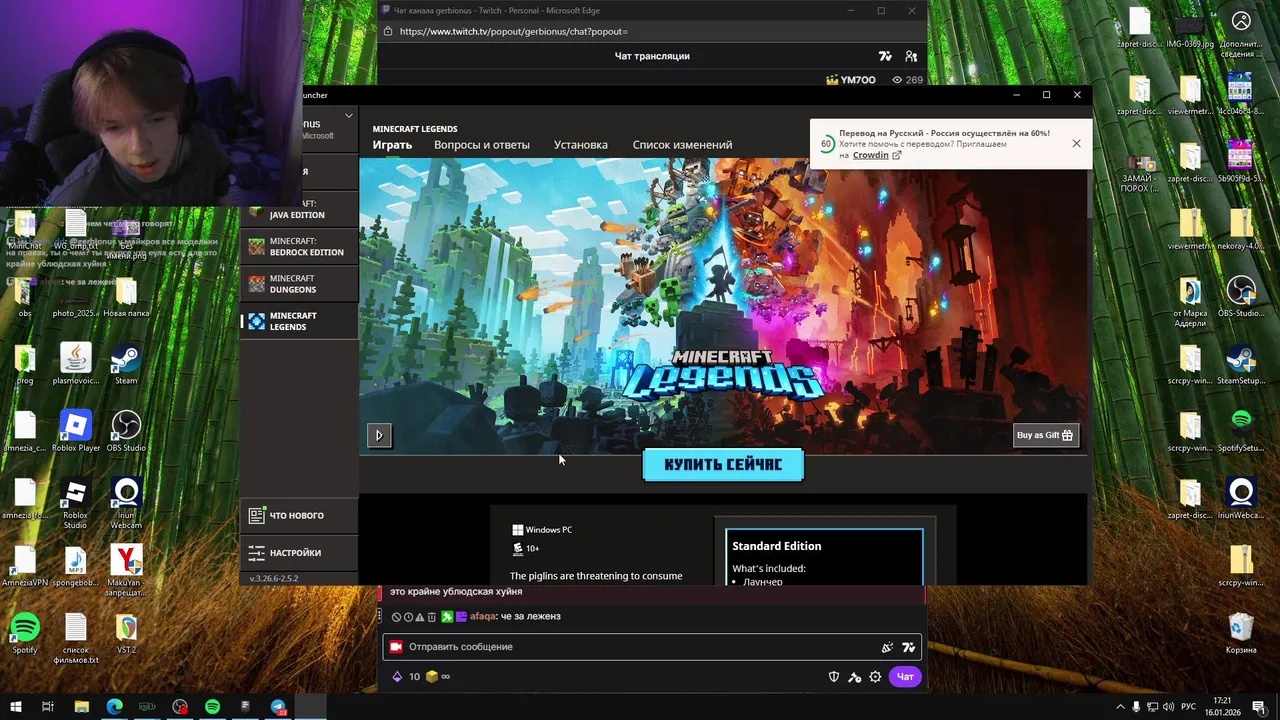Select Minecraft: Bedrock Edition in sidebar
This screenshot has height=720, width=1280.
coord(299,247)
